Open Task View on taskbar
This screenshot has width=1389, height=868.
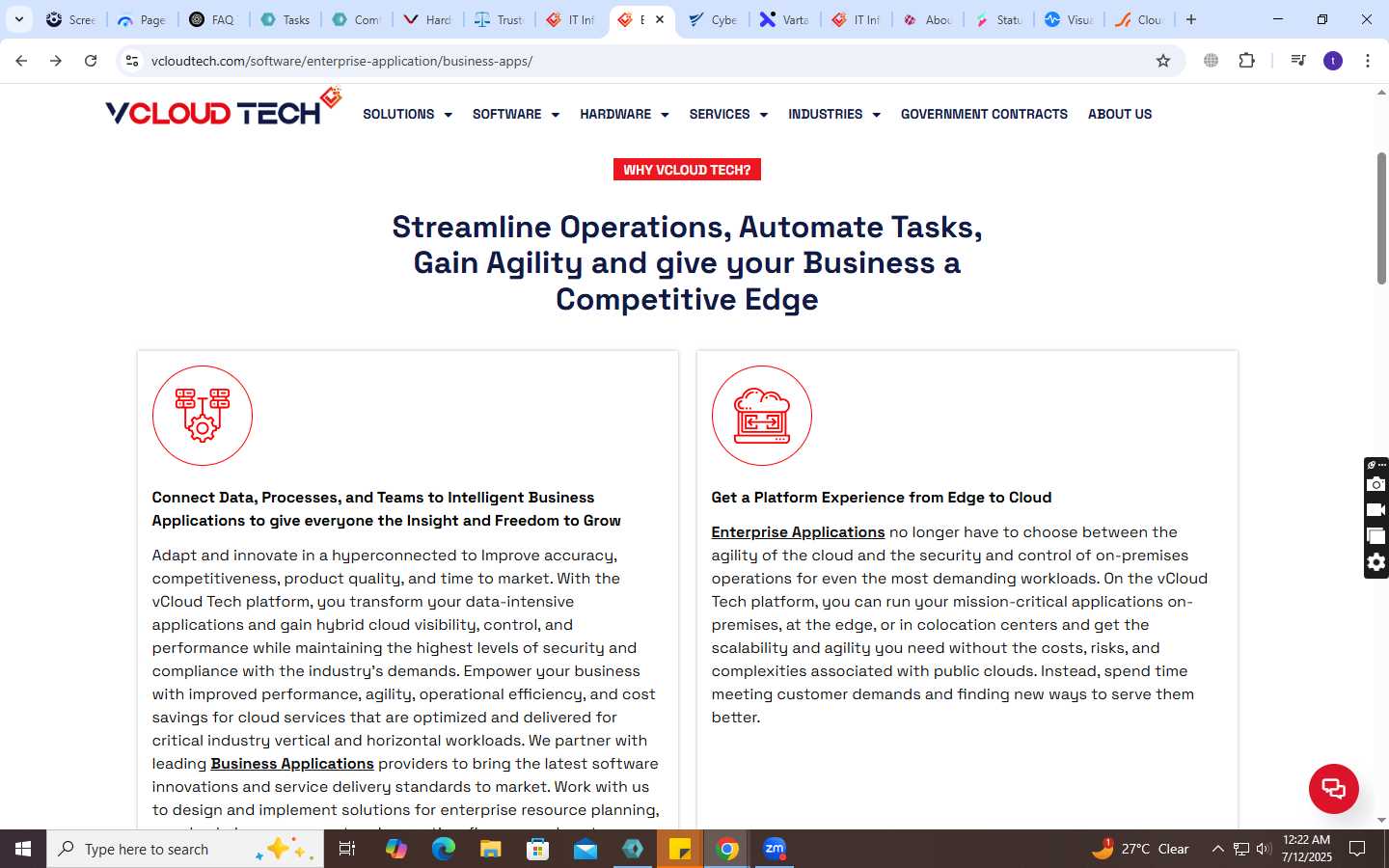[x=347, y=849]
